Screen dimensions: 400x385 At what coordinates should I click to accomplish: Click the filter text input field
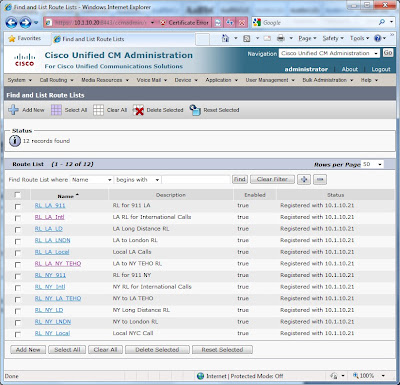[196, 180]
